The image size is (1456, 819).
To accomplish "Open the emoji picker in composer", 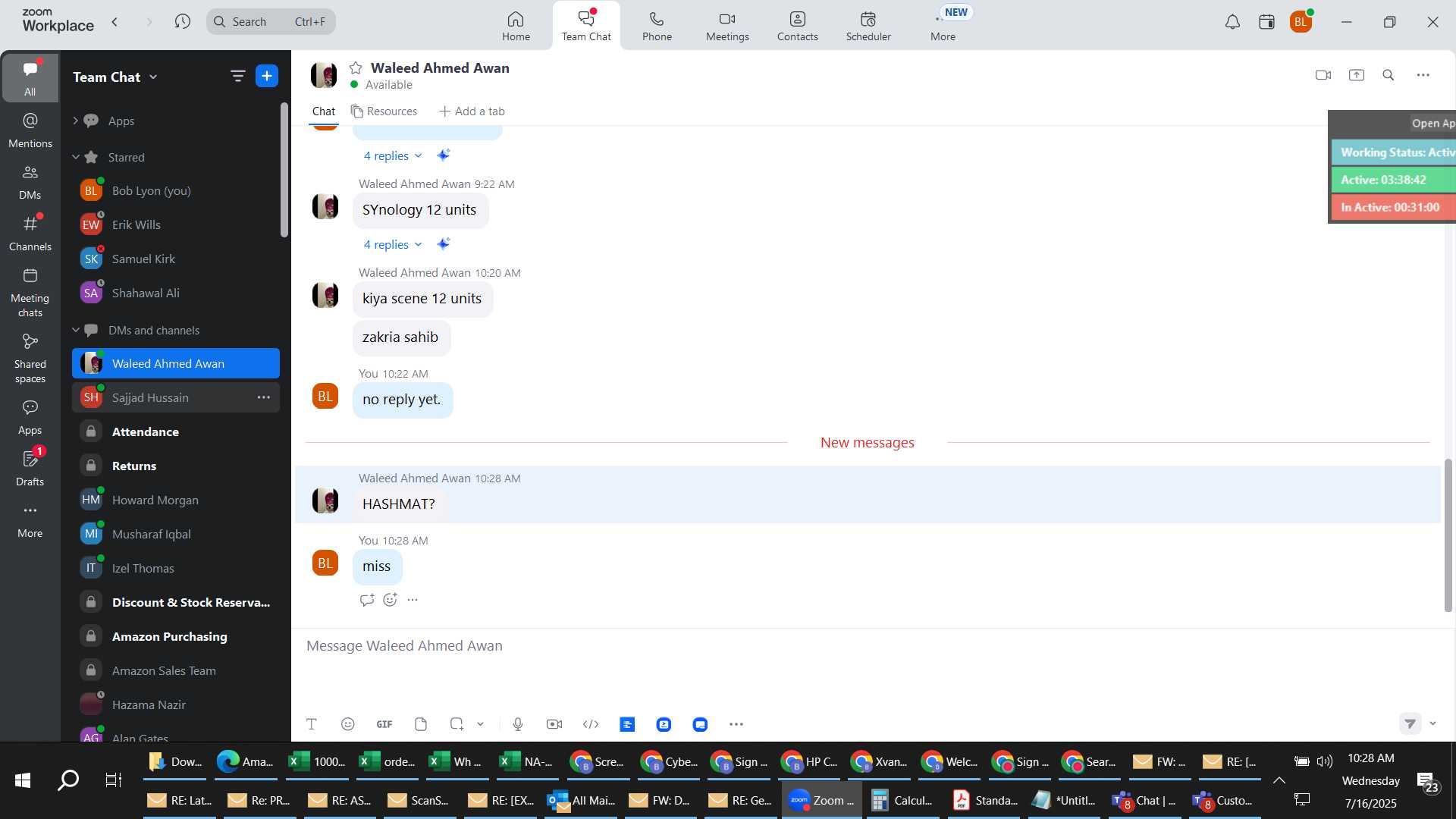I will coord(348,724).
